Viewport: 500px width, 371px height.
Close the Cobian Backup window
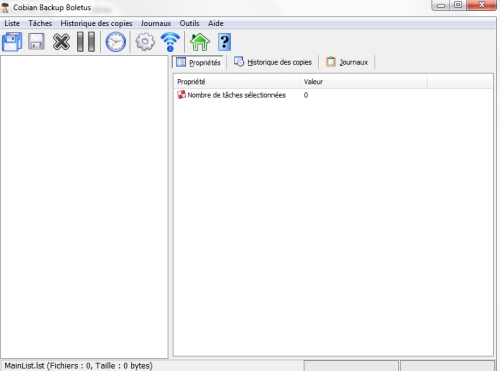click(x=482, y=5)
